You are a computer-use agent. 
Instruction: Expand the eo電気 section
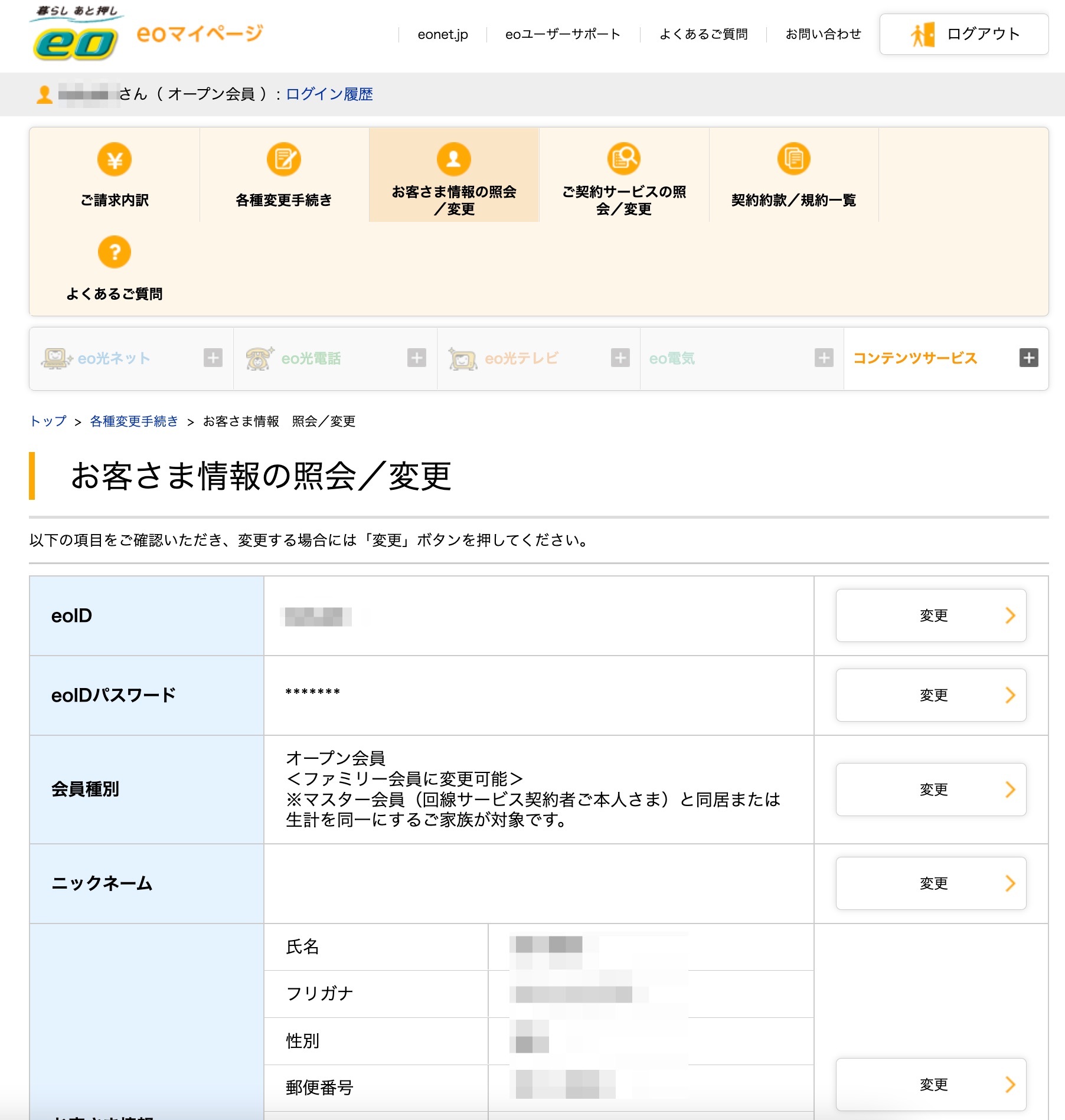click(824, 358)
